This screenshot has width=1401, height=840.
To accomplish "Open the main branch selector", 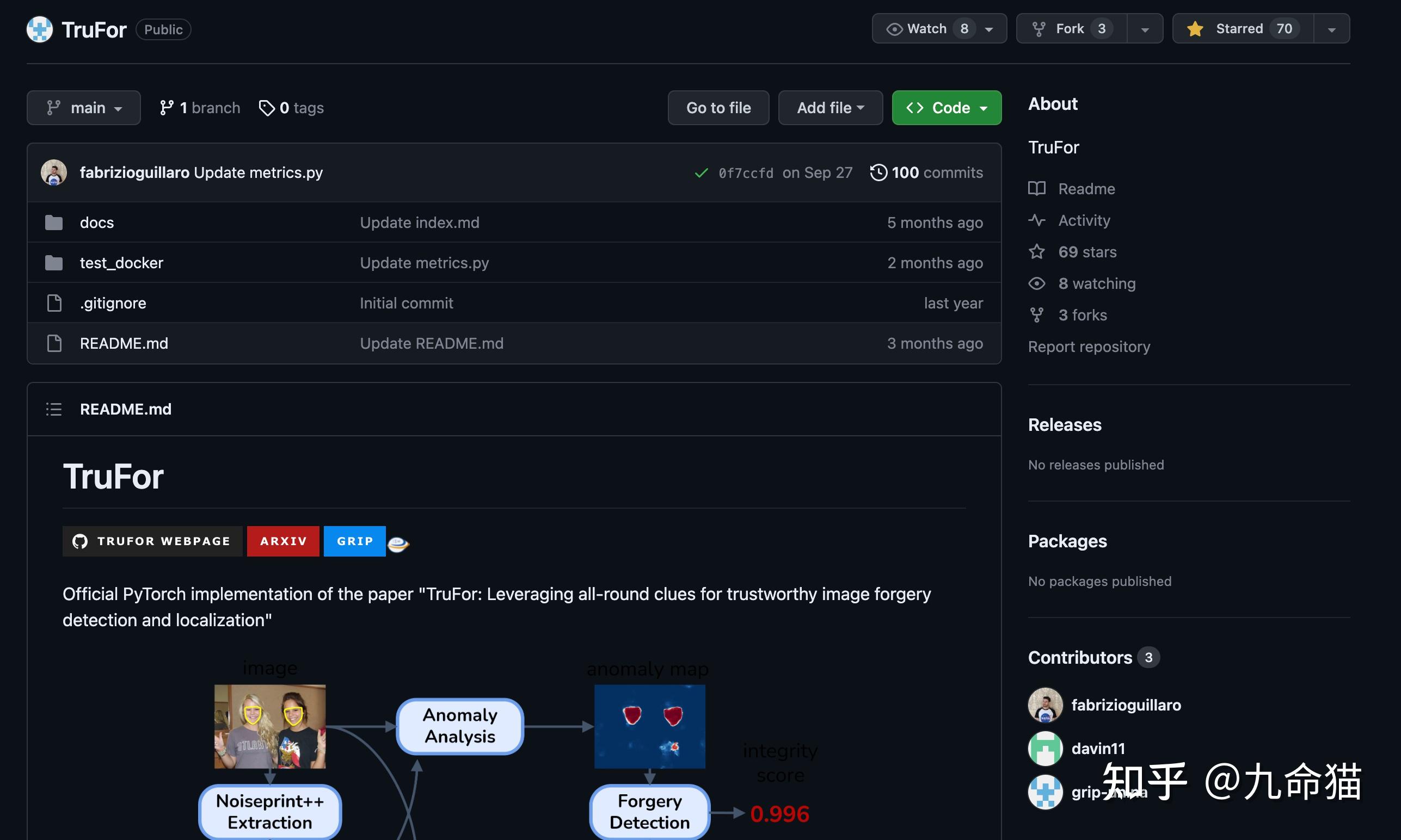I will click(x=84, y=108).
